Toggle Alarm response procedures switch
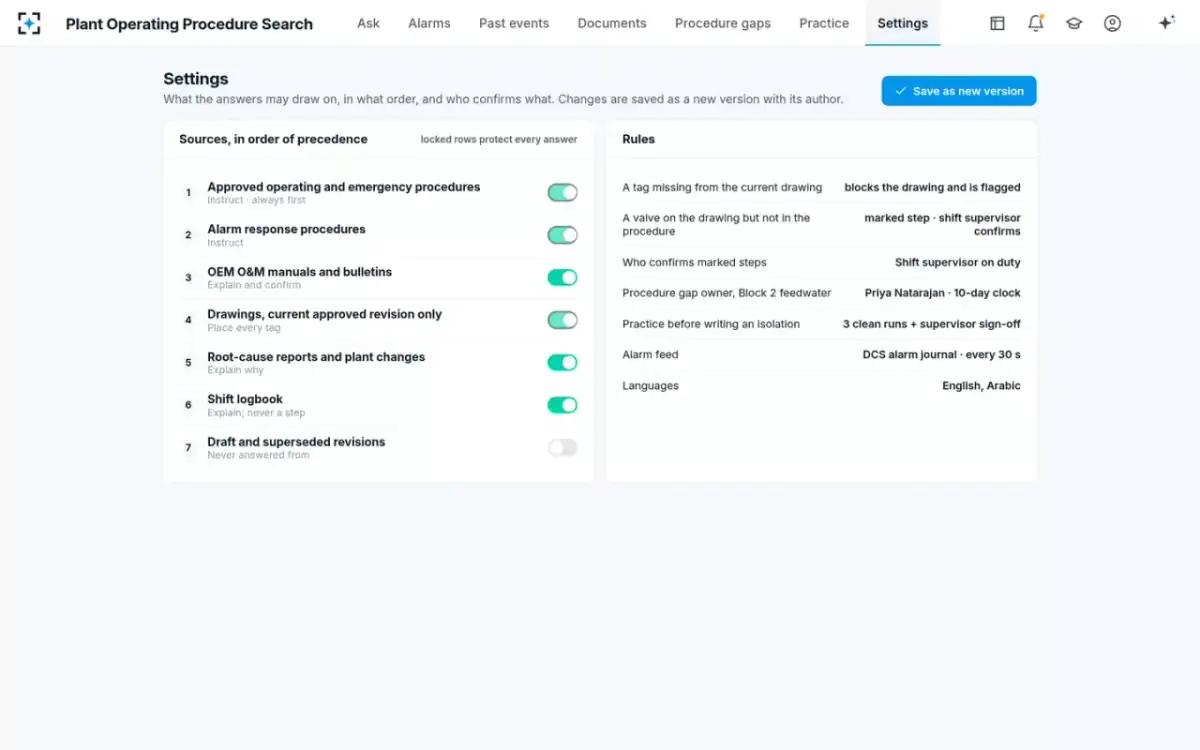 pyautogui.click(x=562, y=235)
